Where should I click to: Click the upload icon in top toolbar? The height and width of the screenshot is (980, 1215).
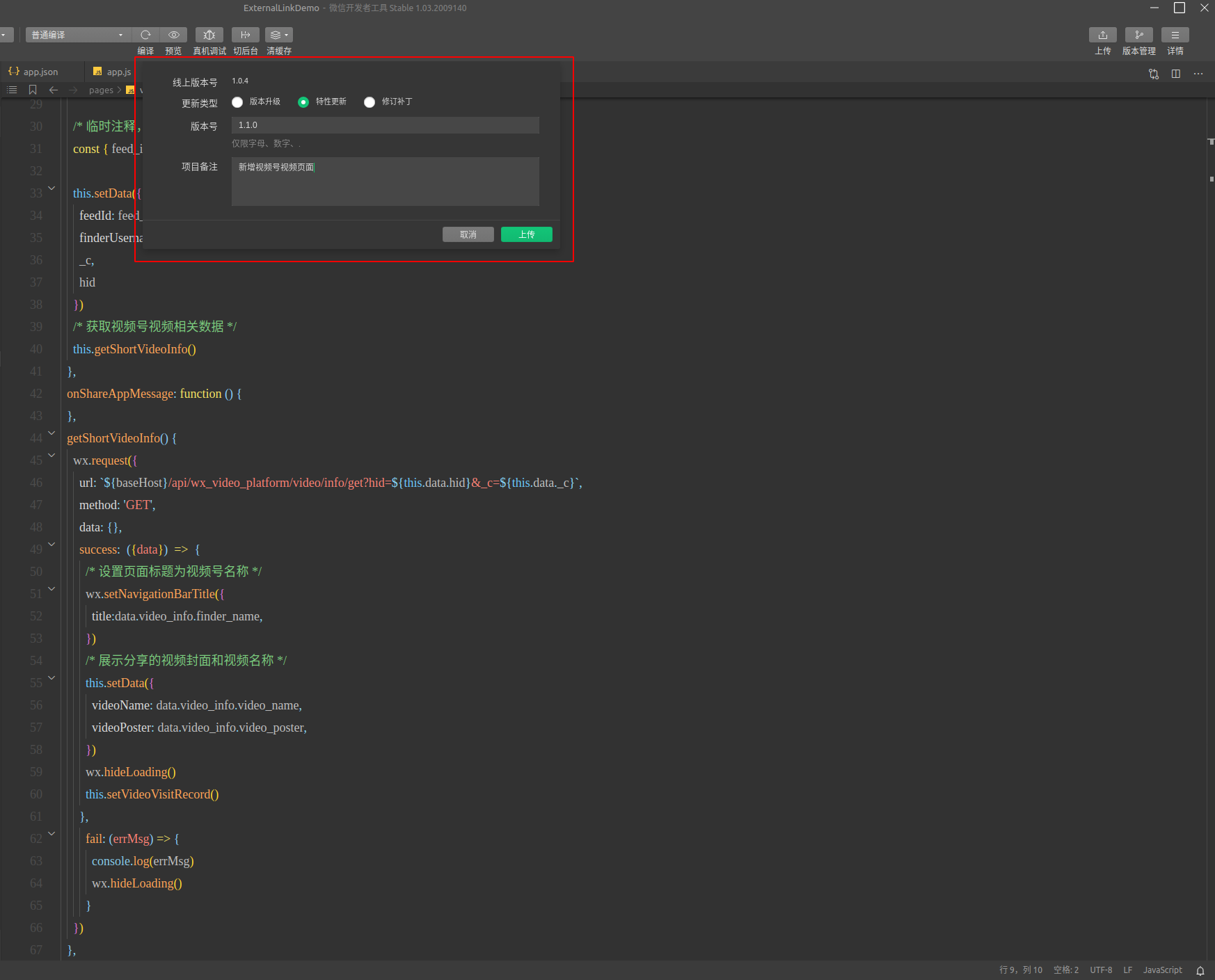(1103, 35)
